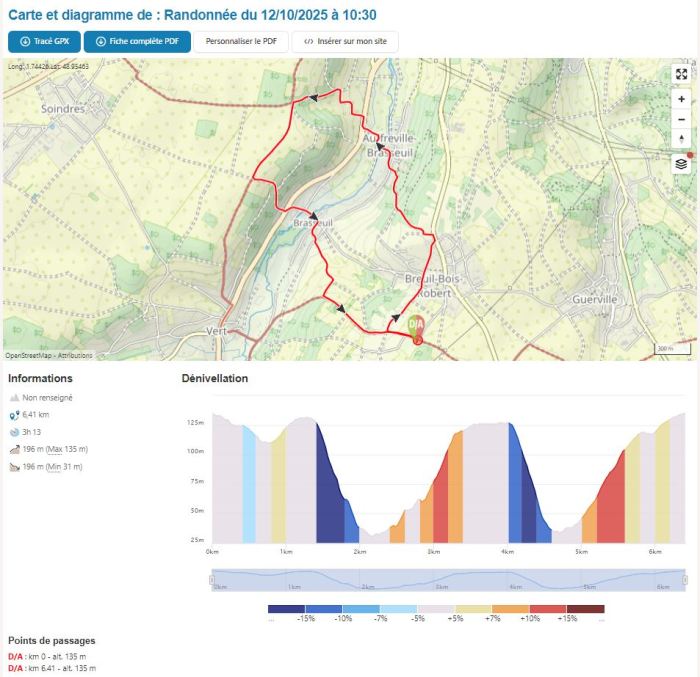Zoom out of the map
This screenshot has height=677, width=700.
click(x=681, y=119)
